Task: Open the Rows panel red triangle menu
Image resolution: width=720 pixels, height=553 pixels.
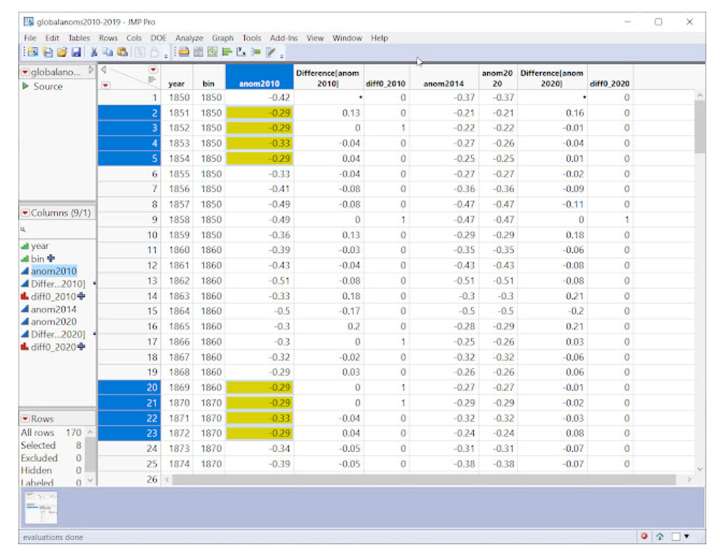Action: pos(25,418)
